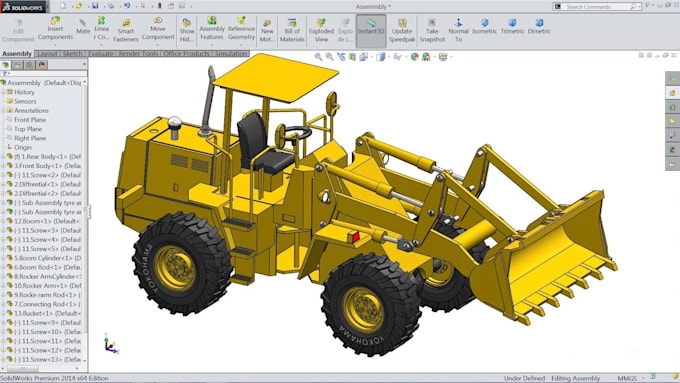The image size is (680, 383).
Task: Select the Mate tool icon
Action: (x=83, y=26)
